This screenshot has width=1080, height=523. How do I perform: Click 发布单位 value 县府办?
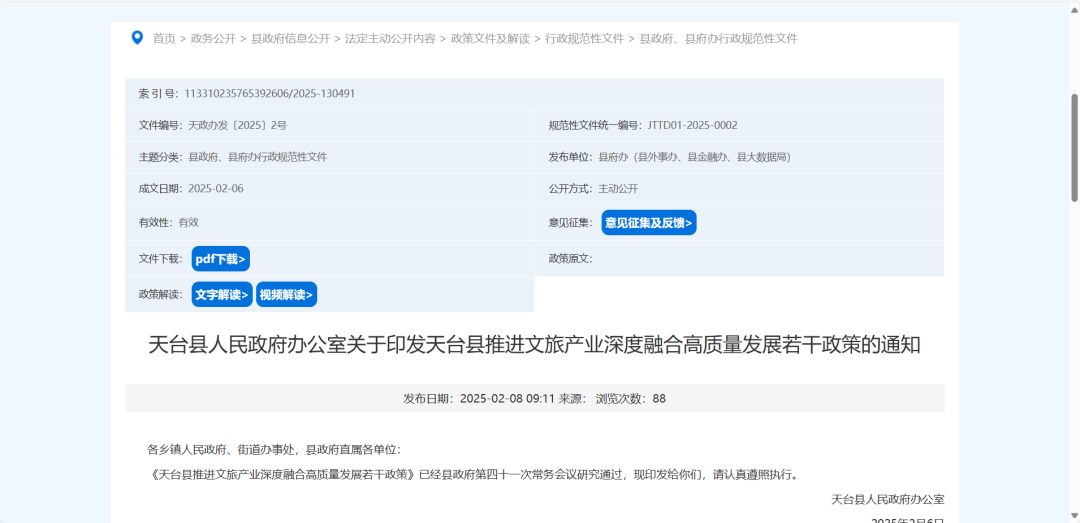694,157
